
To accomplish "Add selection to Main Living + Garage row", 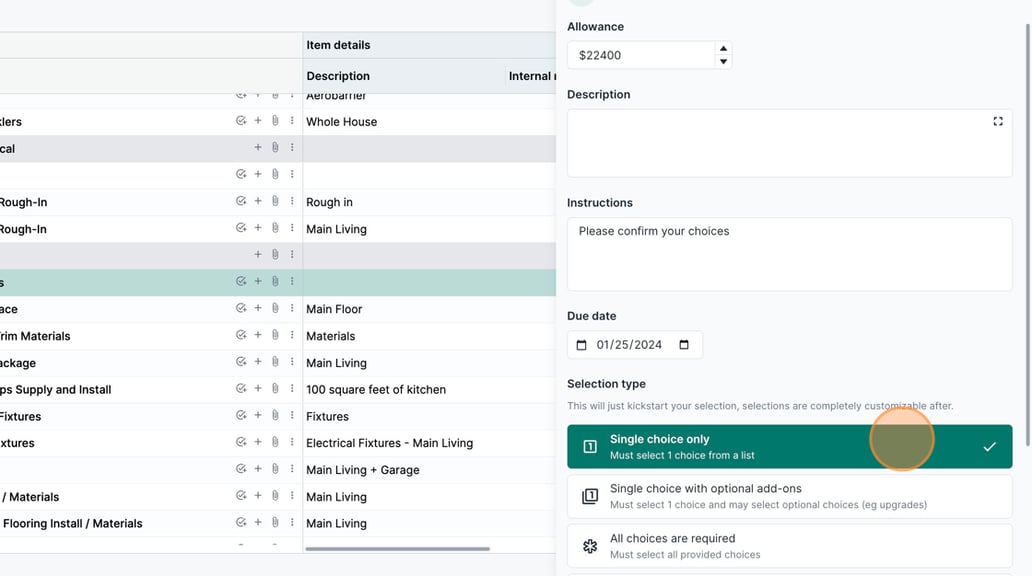I will 241,469.
